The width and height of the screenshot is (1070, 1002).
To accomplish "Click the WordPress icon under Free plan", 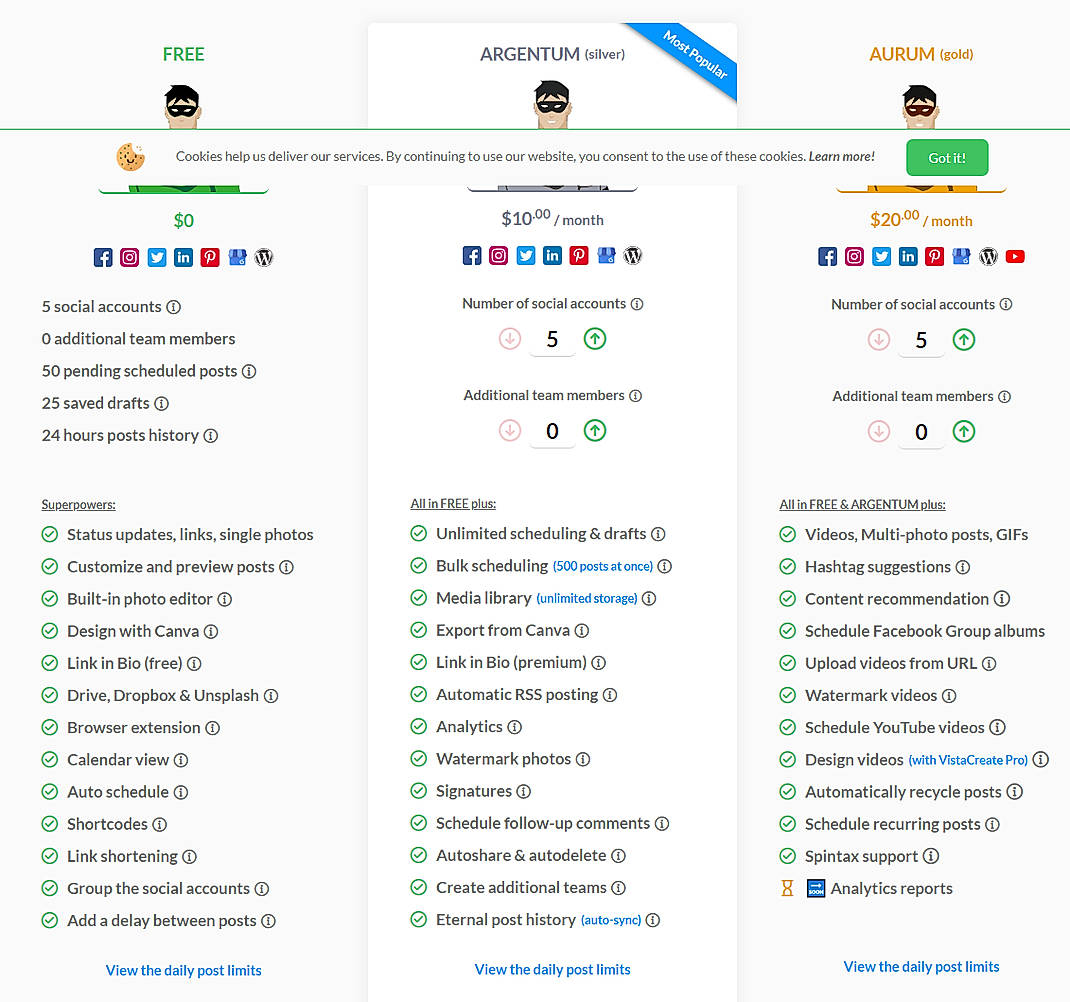I will (264, 257).
